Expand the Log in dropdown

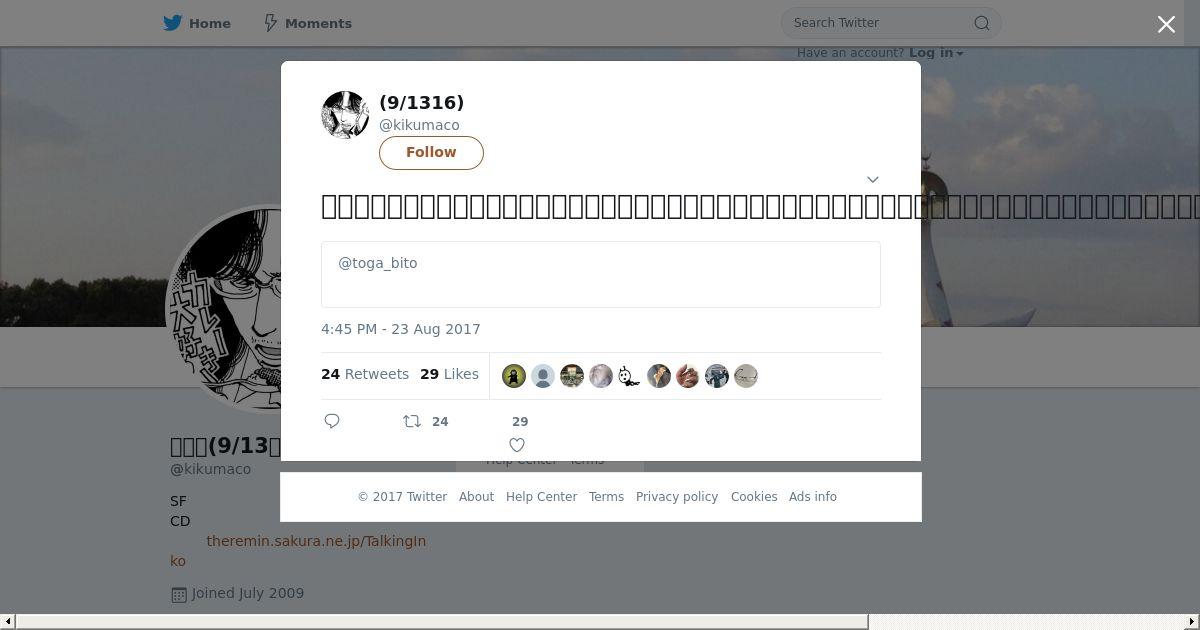[936, 53]
